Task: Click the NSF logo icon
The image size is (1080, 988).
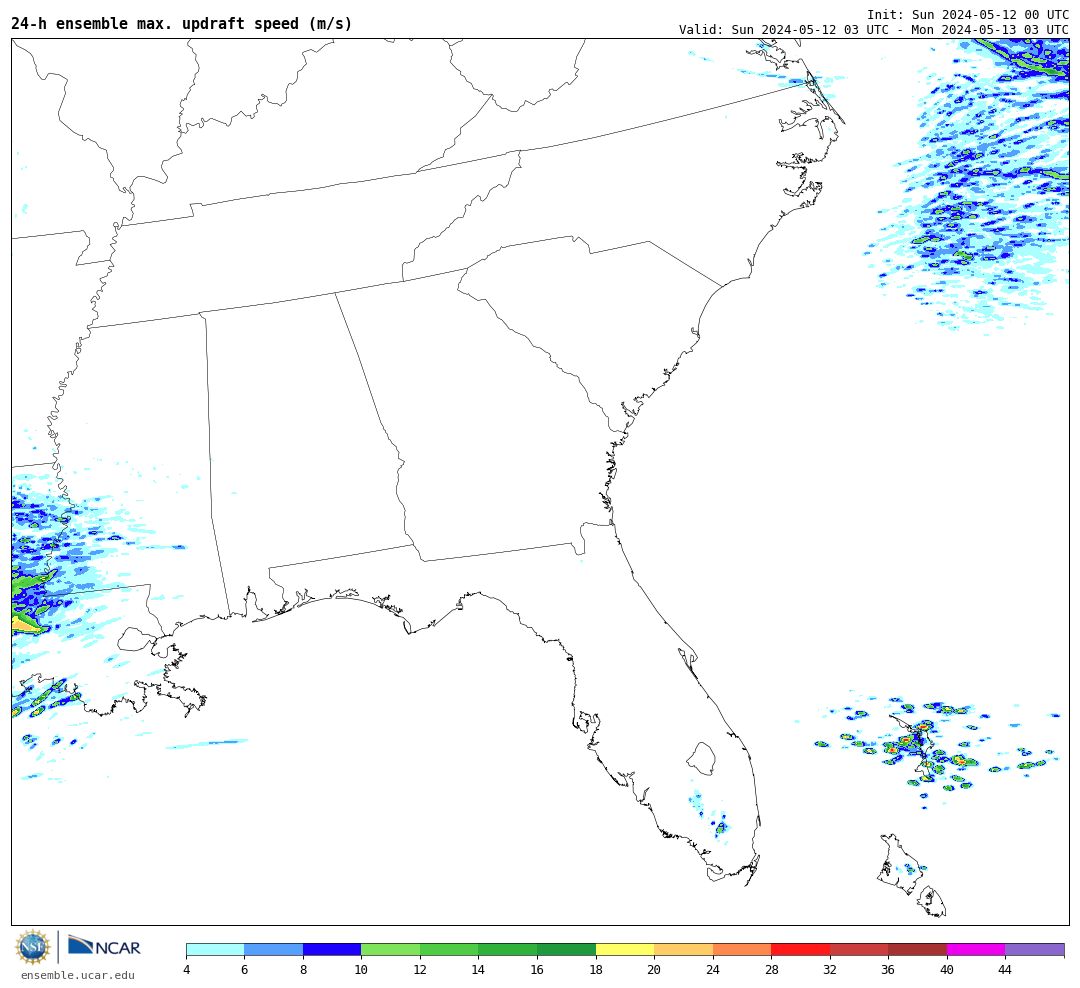Action: [32, 947]
